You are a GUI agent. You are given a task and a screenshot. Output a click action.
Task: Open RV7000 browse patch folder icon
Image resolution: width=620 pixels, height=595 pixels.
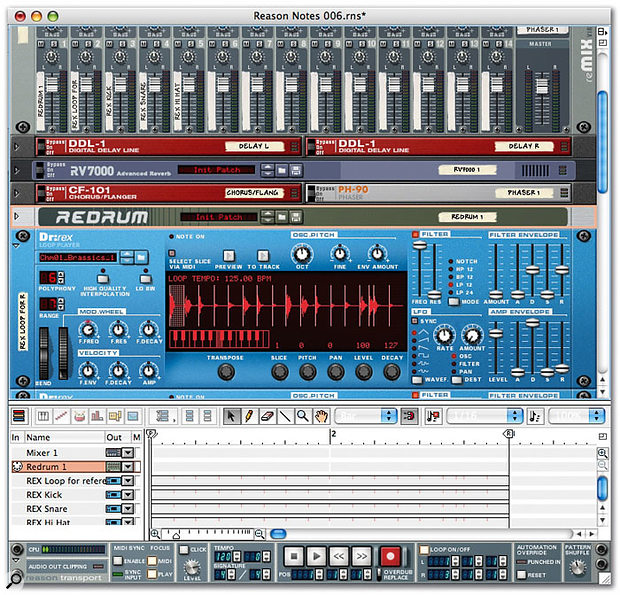pos(282,170)
